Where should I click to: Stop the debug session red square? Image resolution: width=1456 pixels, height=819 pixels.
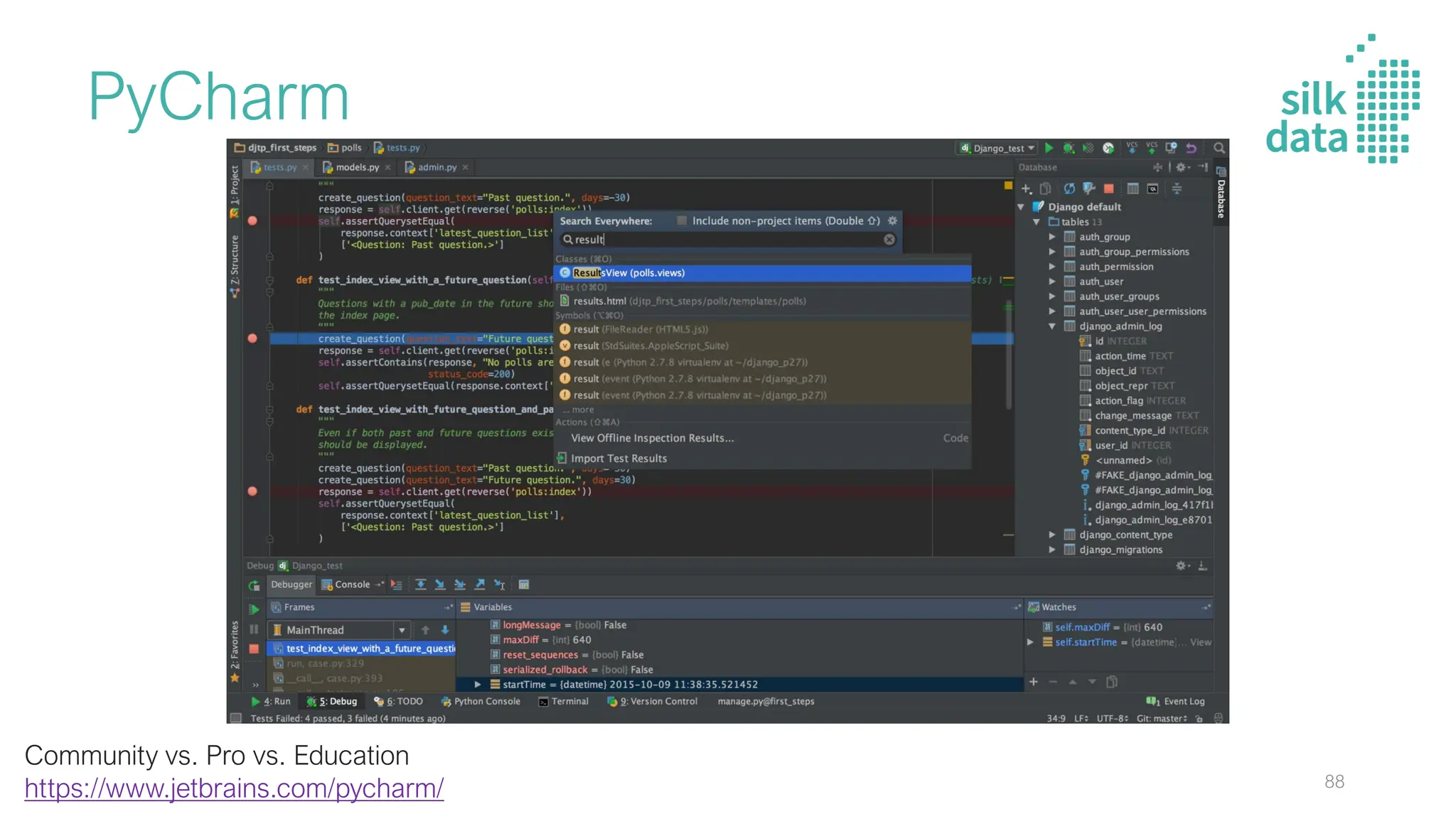point(254,648)
